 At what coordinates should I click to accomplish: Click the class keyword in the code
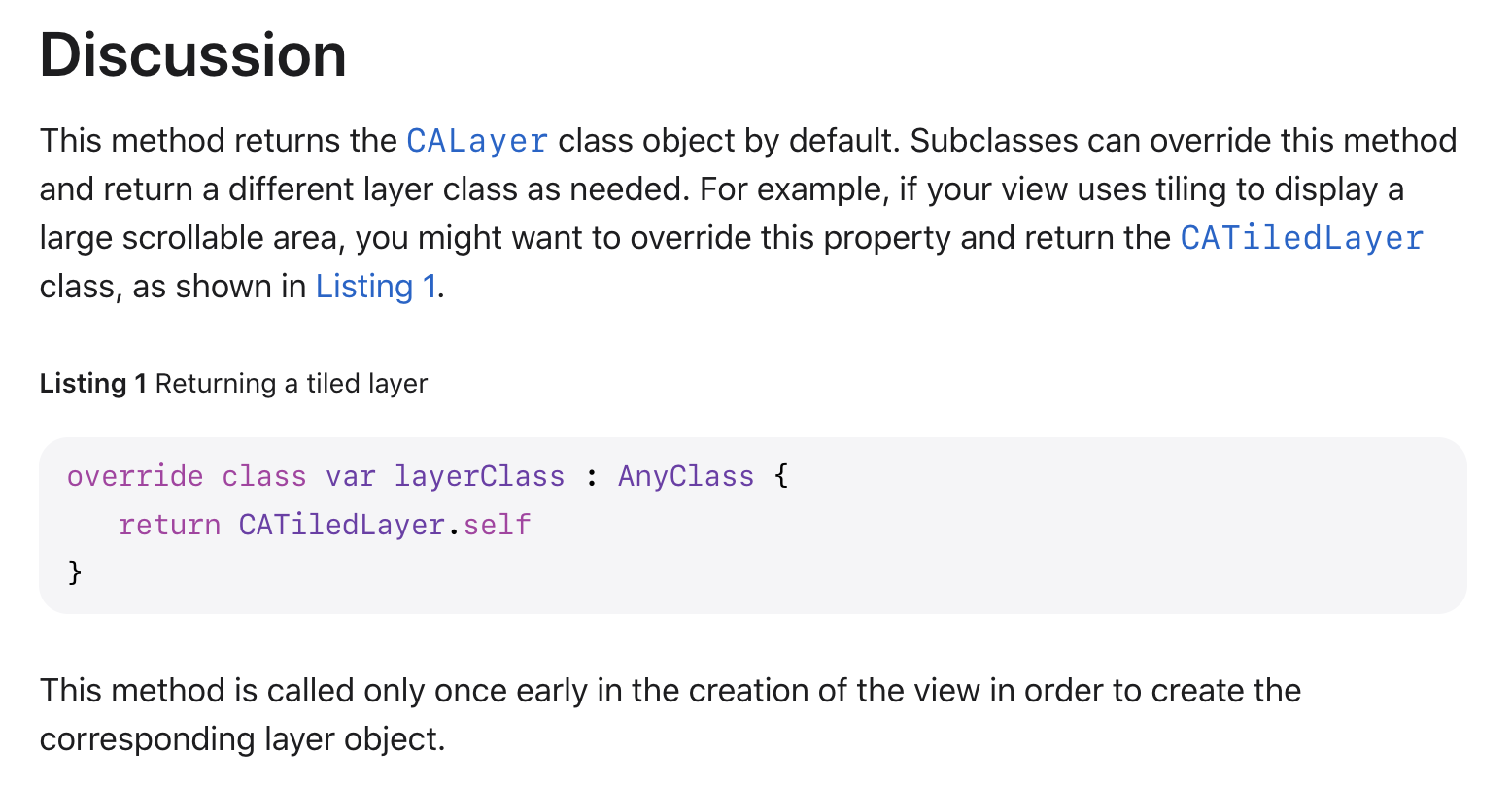(264, 476)
